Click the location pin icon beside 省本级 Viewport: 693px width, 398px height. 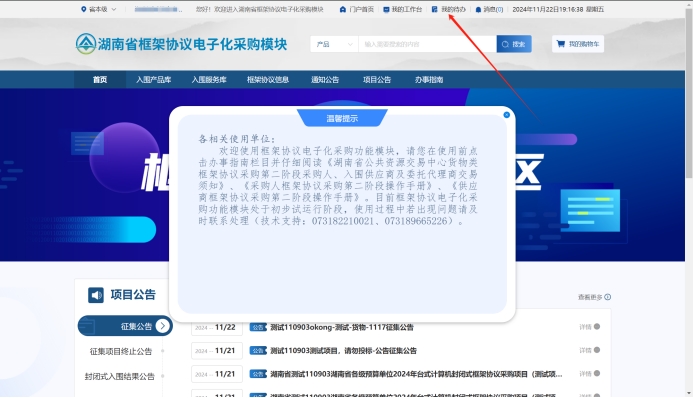84,9
